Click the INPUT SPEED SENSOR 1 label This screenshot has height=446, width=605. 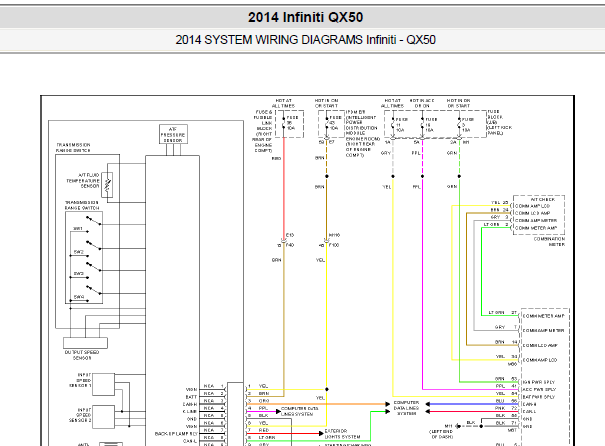pos(80,380)
